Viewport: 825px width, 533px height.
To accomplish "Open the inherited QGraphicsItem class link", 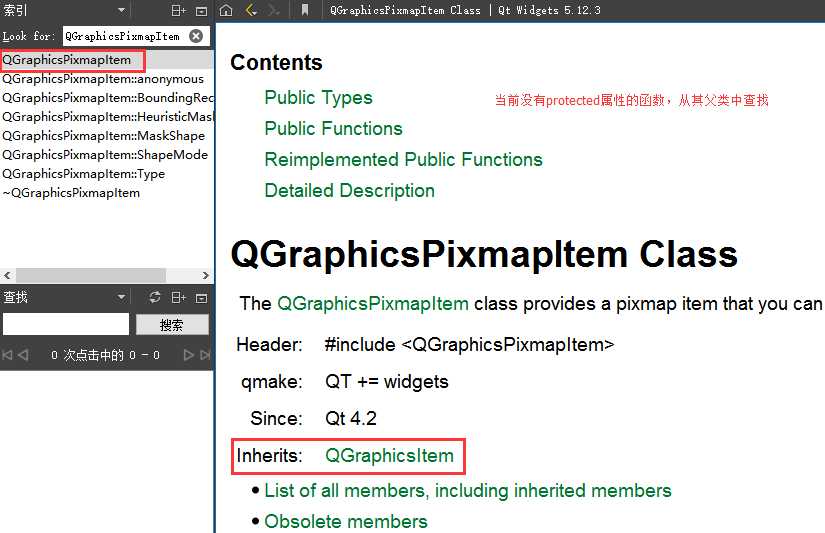I will (389, 456).
